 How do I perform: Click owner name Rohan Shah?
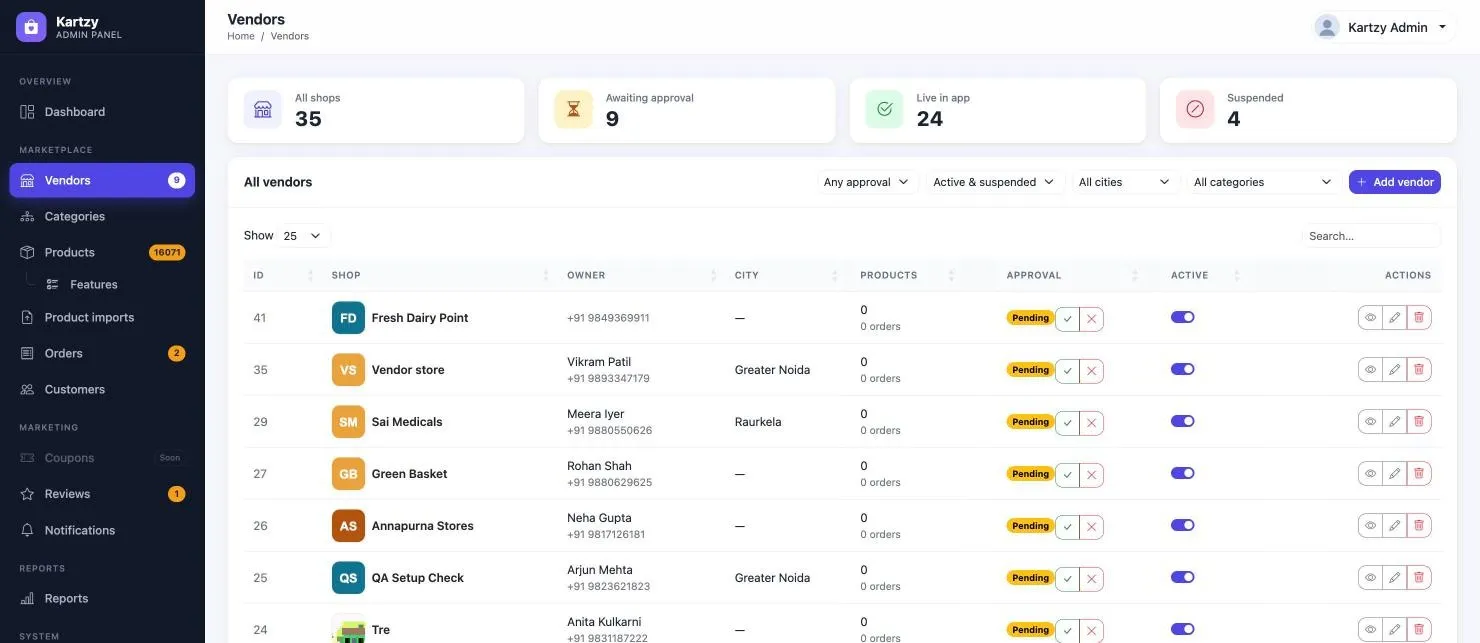pos(599,466)
